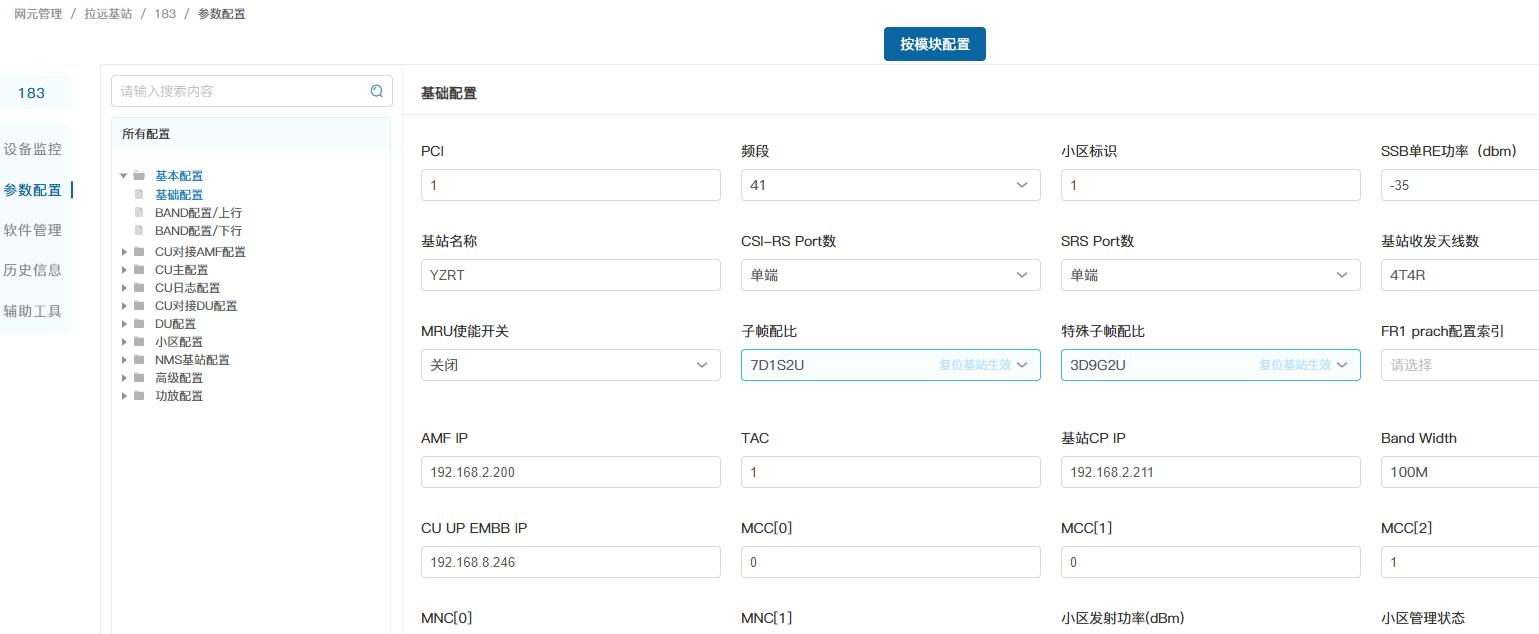The height and width of the screenshot is (634, 1539).
Task: Expand the CU对接DU配置 node arrow
Action: [x=124, y=306]
